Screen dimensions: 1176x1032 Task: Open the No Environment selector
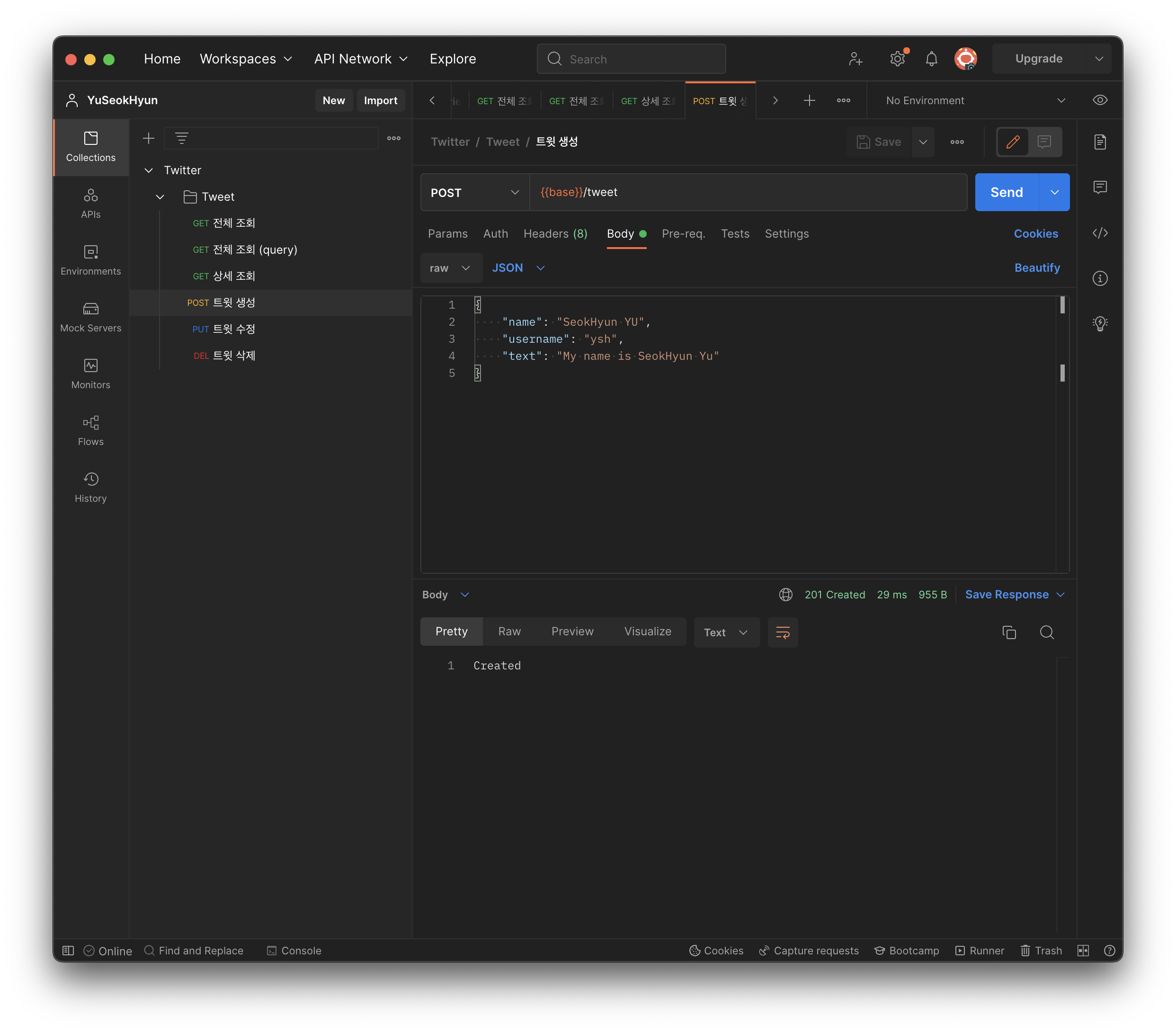[x=975, y=101]
